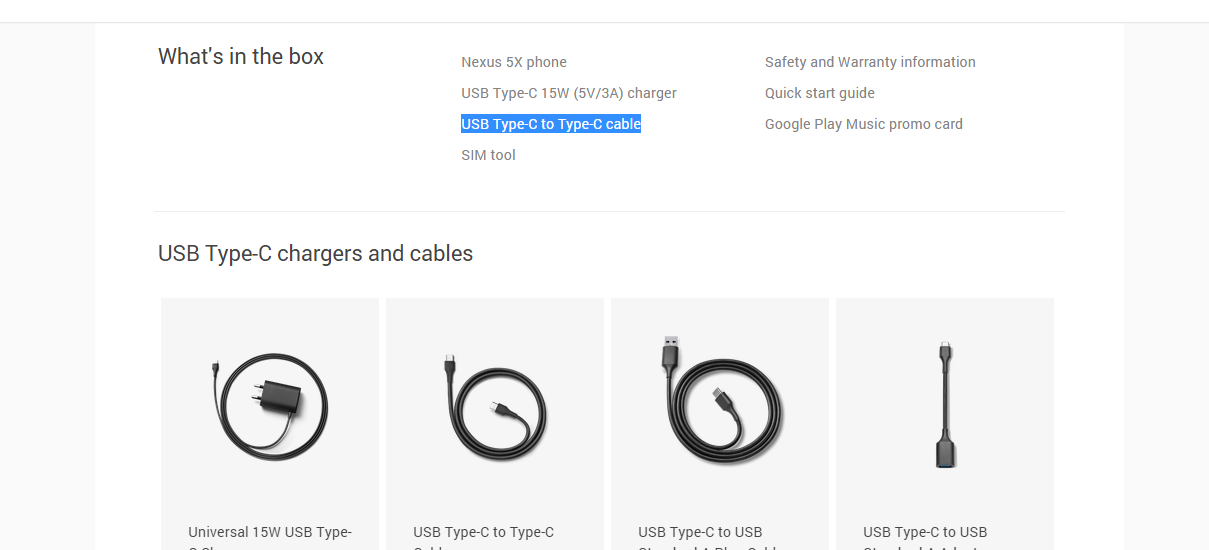This screenshot has width=1209, height=550.
Task: Select the Quick start guide entry
Action: pyautogui.click(x=820, y=93)
